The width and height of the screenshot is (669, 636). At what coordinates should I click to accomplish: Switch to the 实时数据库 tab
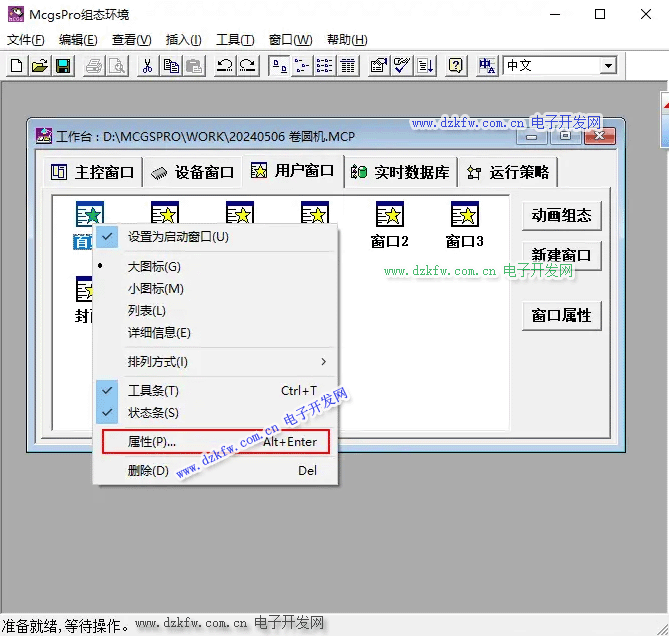coord(401,172)
